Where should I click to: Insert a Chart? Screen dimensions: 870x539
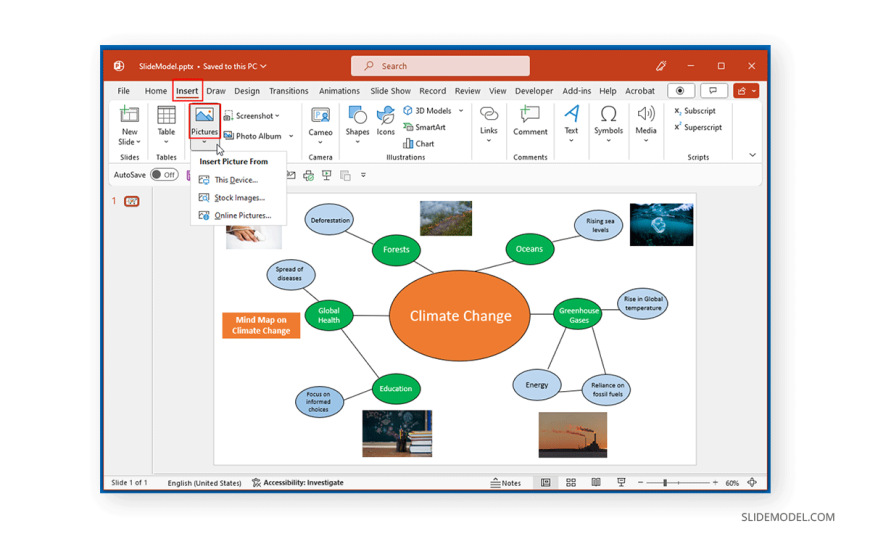[x=418, y=144]
